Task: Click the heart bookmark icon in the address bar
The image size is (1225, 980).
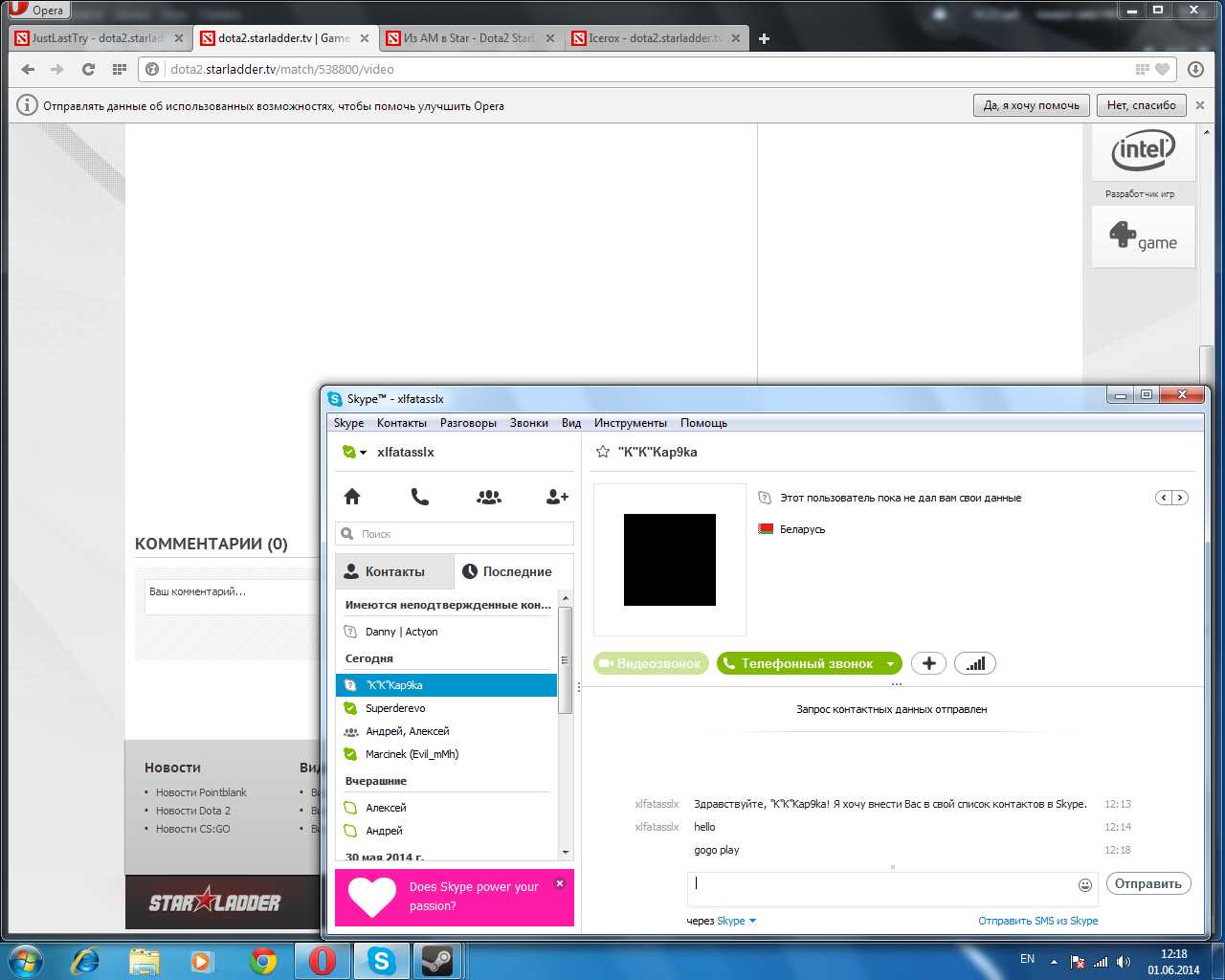Action: coord(1163,69)
